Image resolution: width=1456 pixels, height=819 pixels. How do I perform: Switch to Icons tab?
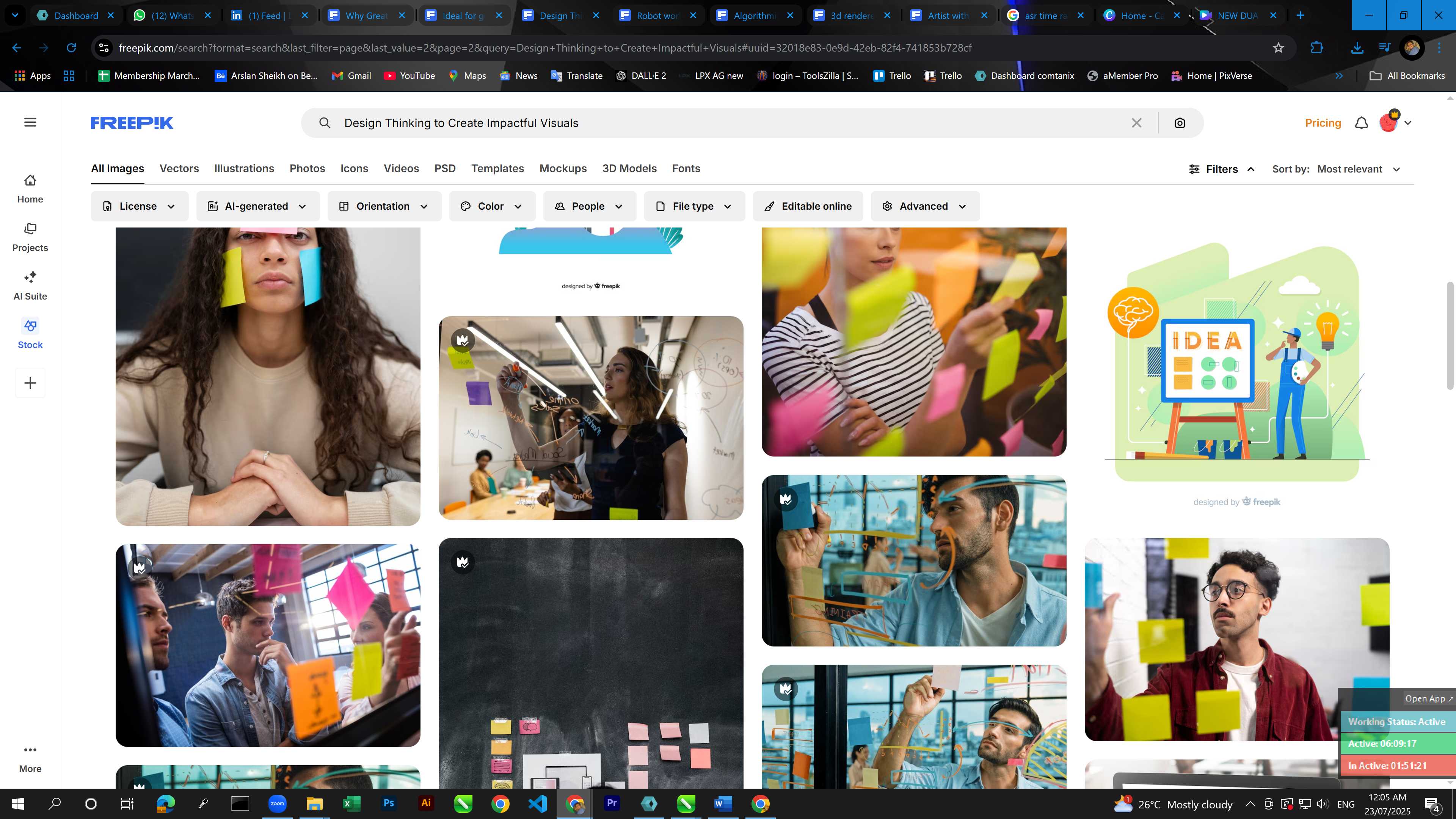click(x=354, y=168)
